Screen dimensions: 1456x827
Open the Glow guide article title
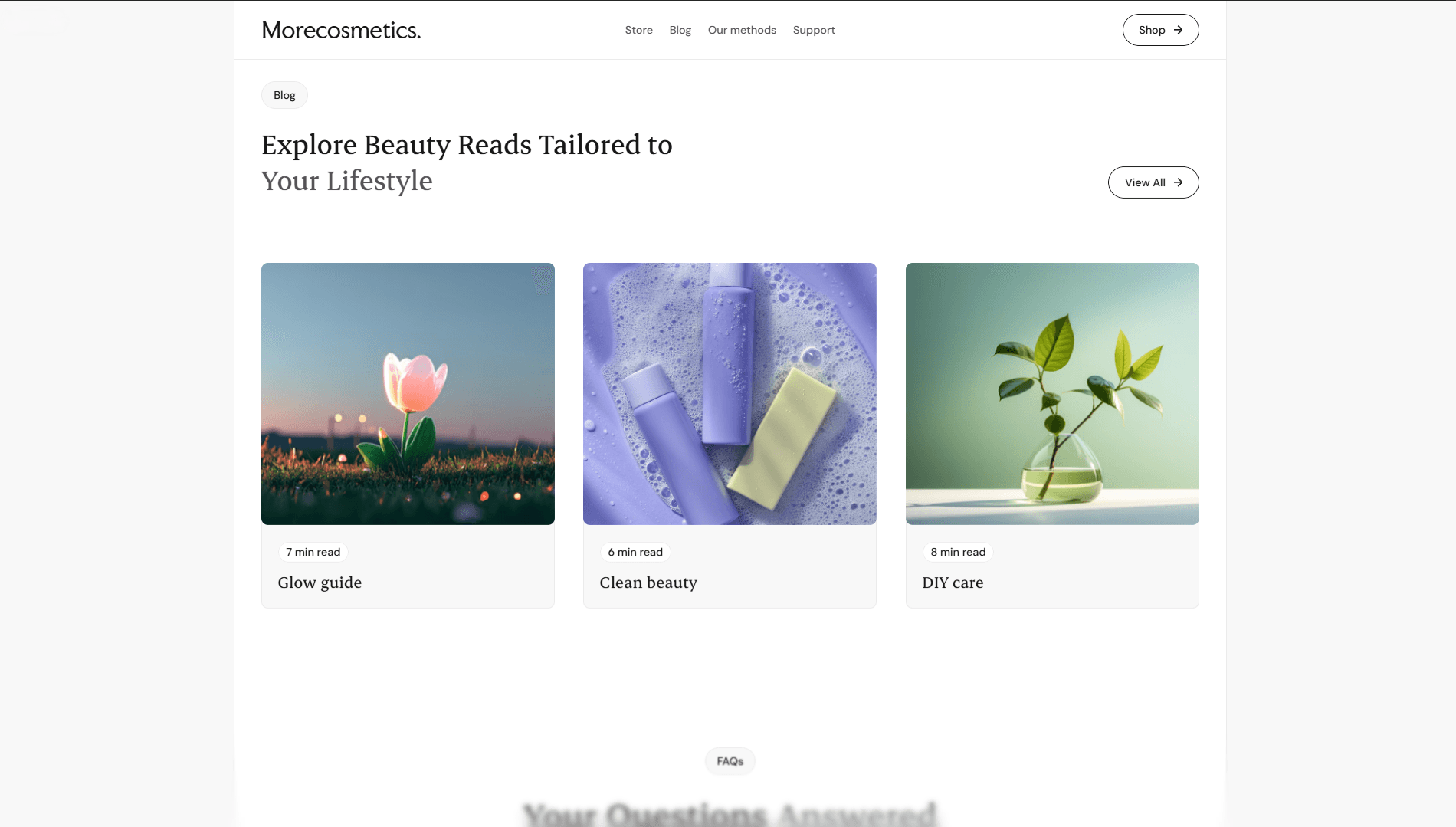point(320,583)
